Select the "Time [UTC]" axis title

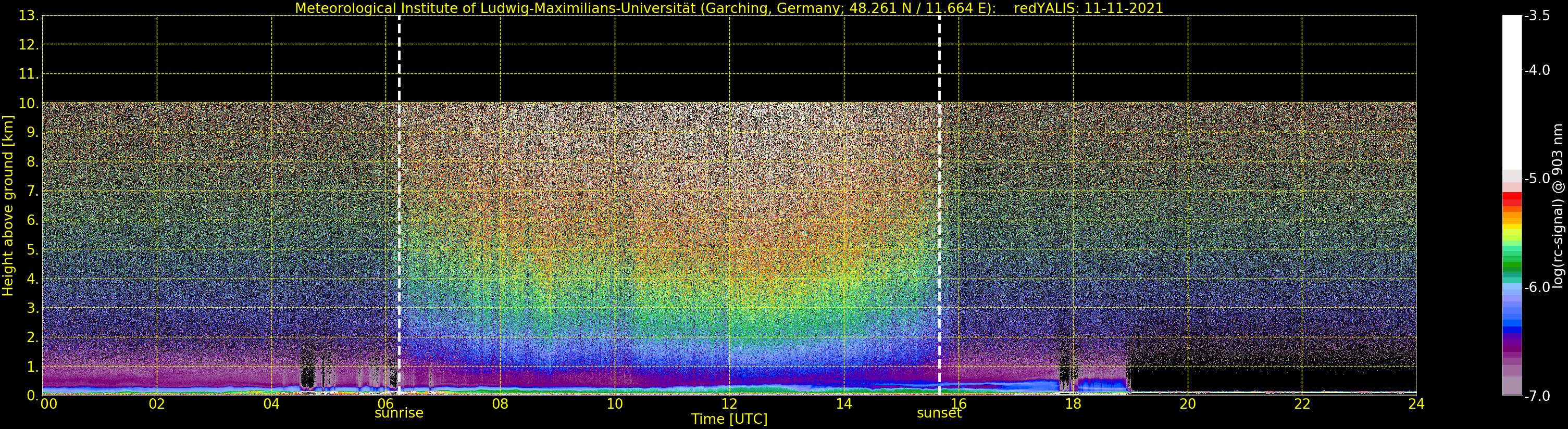point(729,420)
